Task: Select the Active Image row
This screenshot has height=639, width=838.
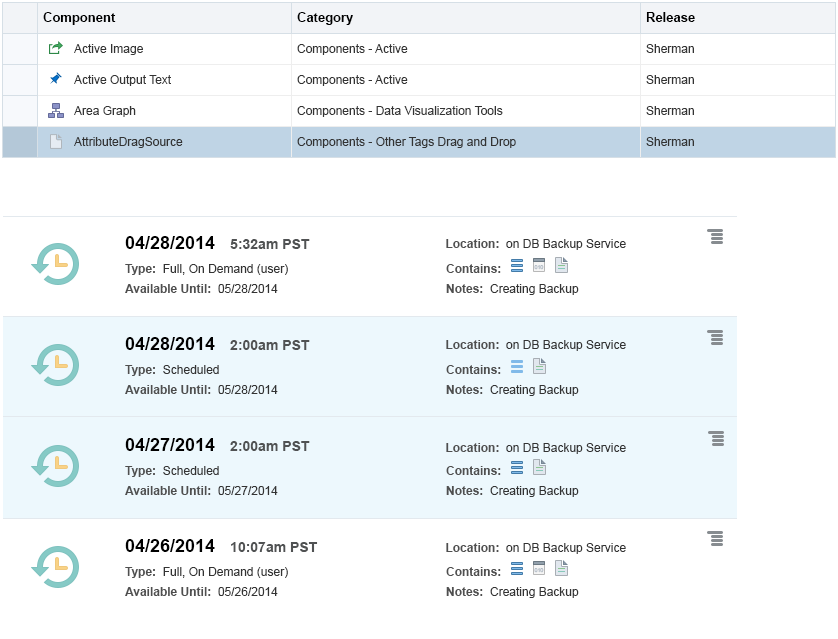Action: coord(400,48)
